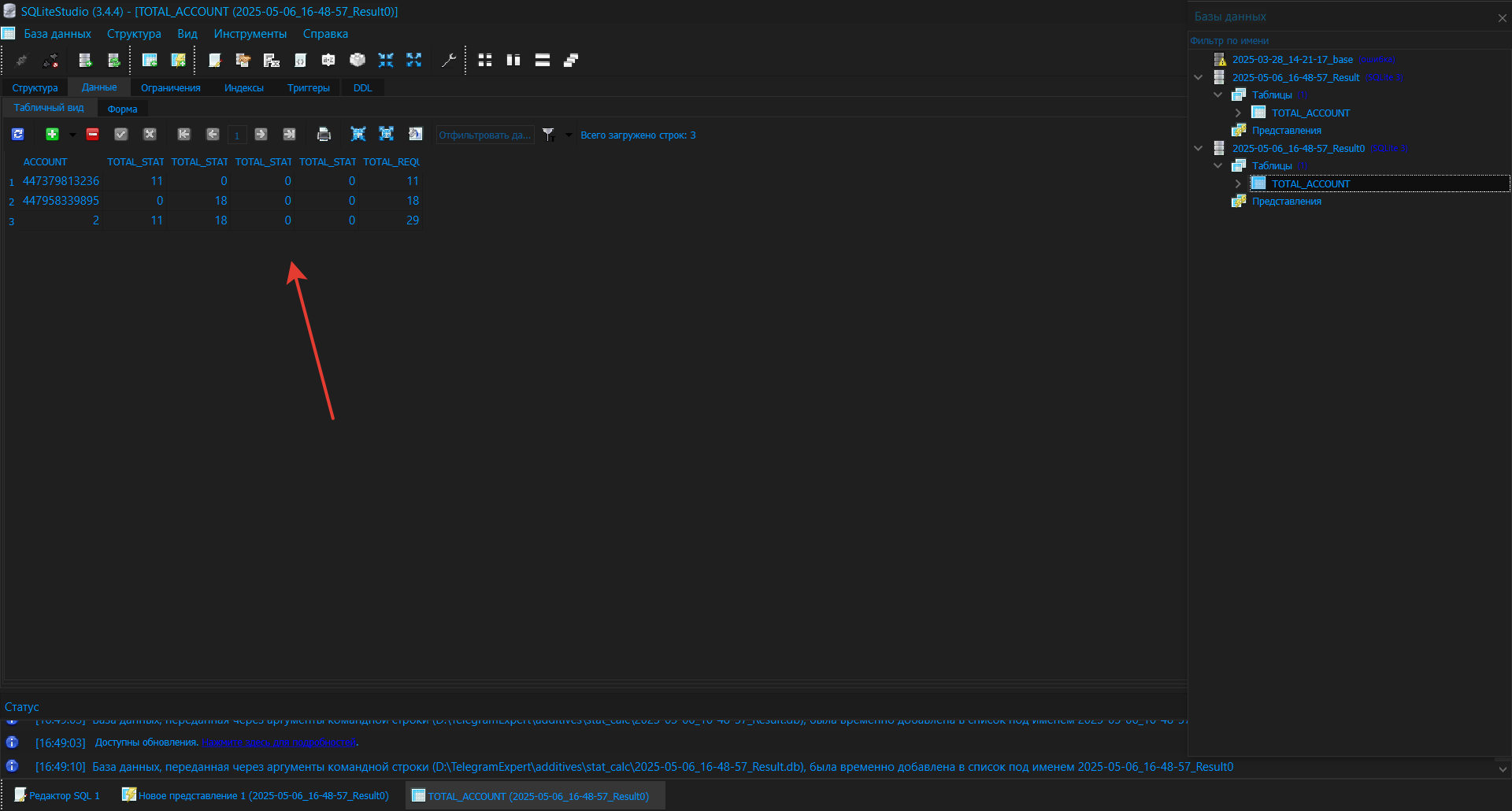This screenshot has width=1512, height=811.
Task: Switch to the Структура tab
Action: pos(35,88)
